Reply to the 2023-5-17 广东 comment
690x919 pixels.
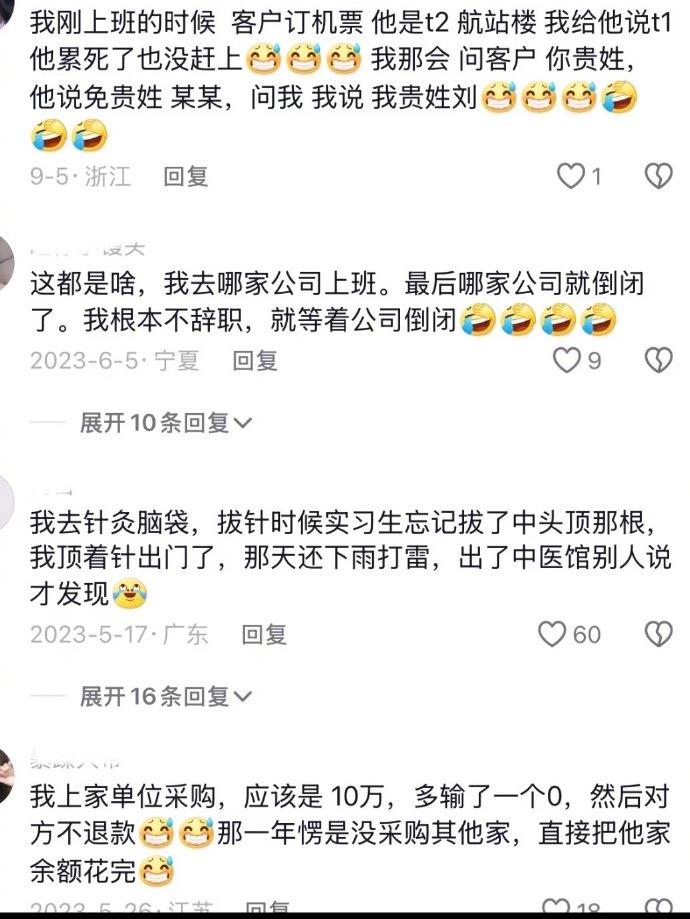(x=264, y=635)
